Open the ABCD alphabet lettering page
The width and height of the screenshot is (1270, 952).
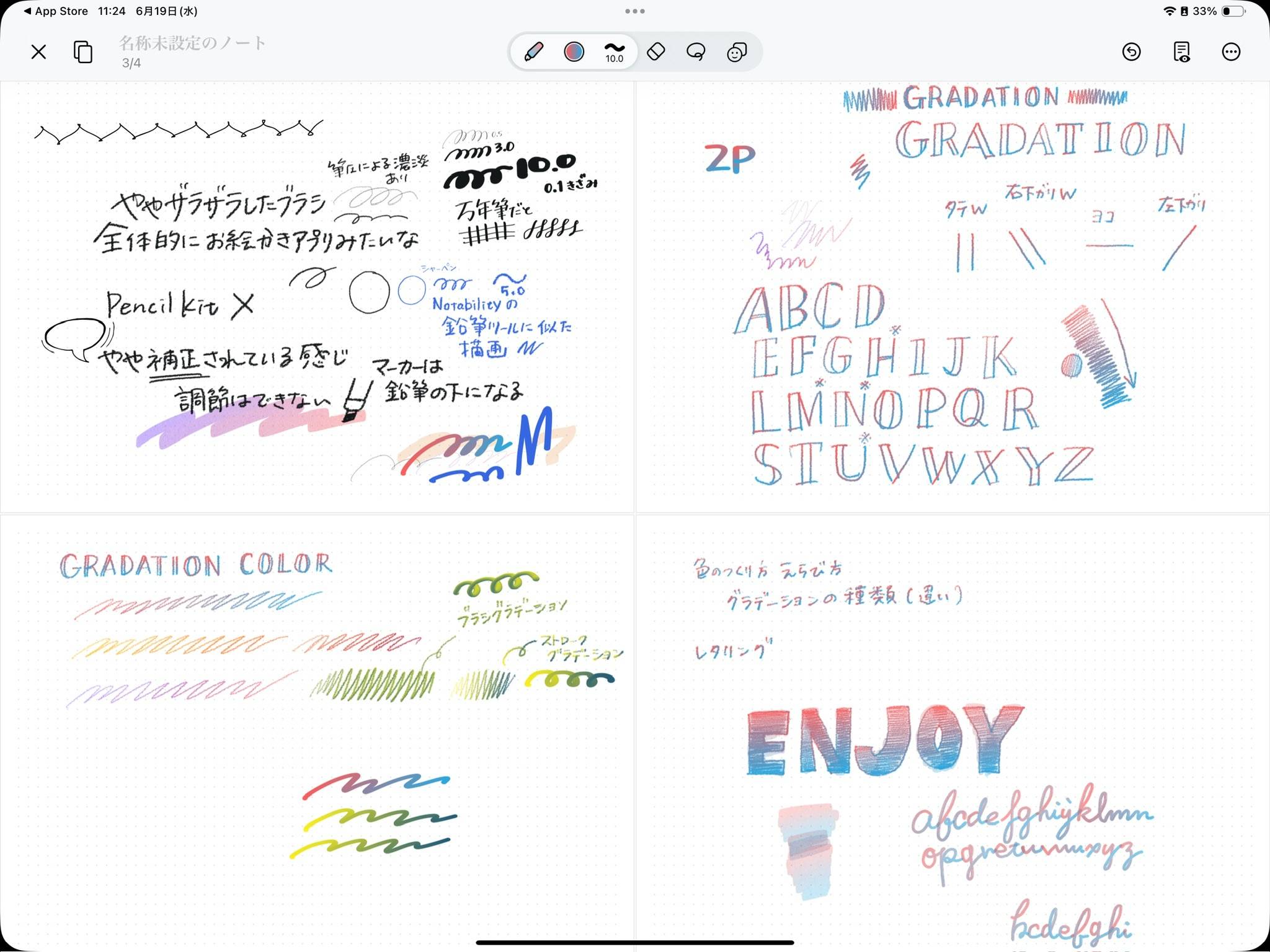point(952,297)
